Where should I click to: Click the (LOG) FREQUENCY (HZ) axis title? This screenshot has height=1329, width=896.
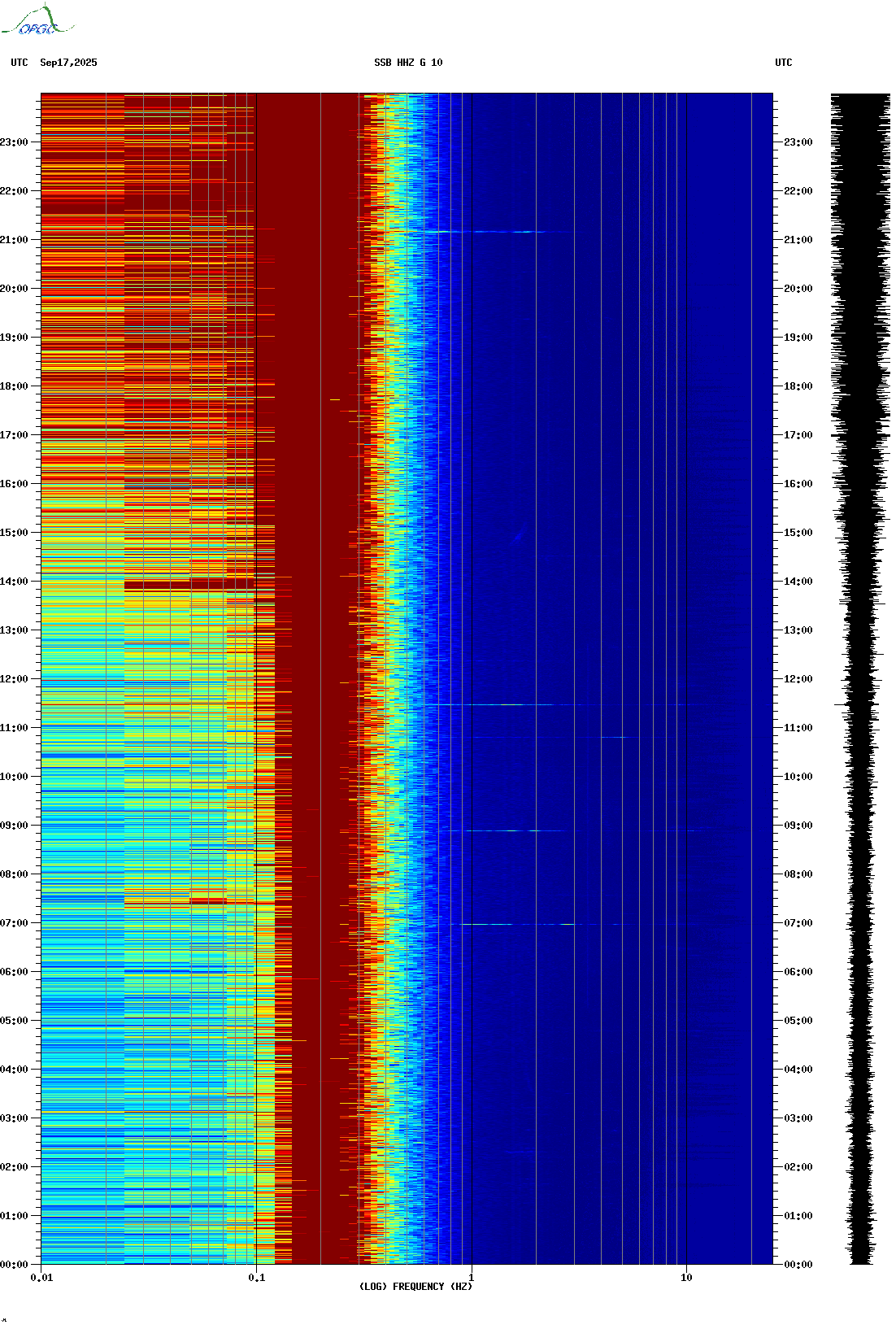pyautogui.click(x=415, y=1287)
